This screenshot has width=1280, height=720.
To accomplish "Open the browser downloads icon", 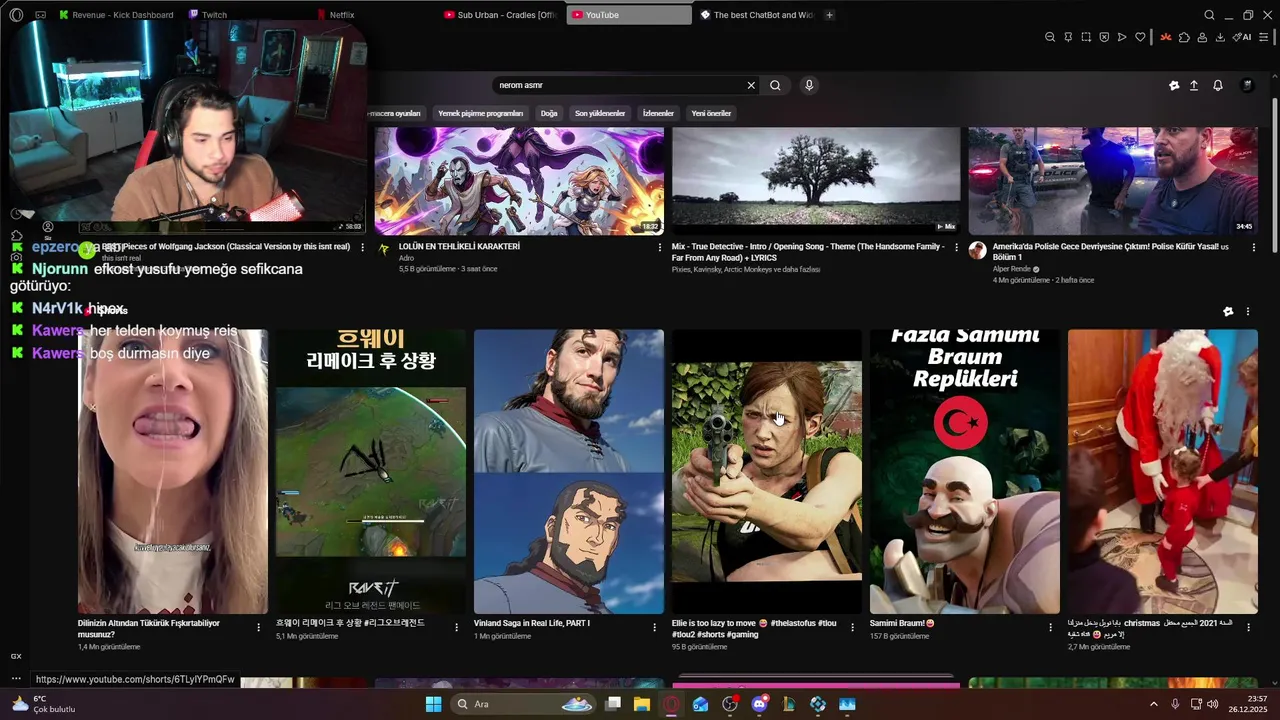I will pyautogui.click(x=1220, y=37).
